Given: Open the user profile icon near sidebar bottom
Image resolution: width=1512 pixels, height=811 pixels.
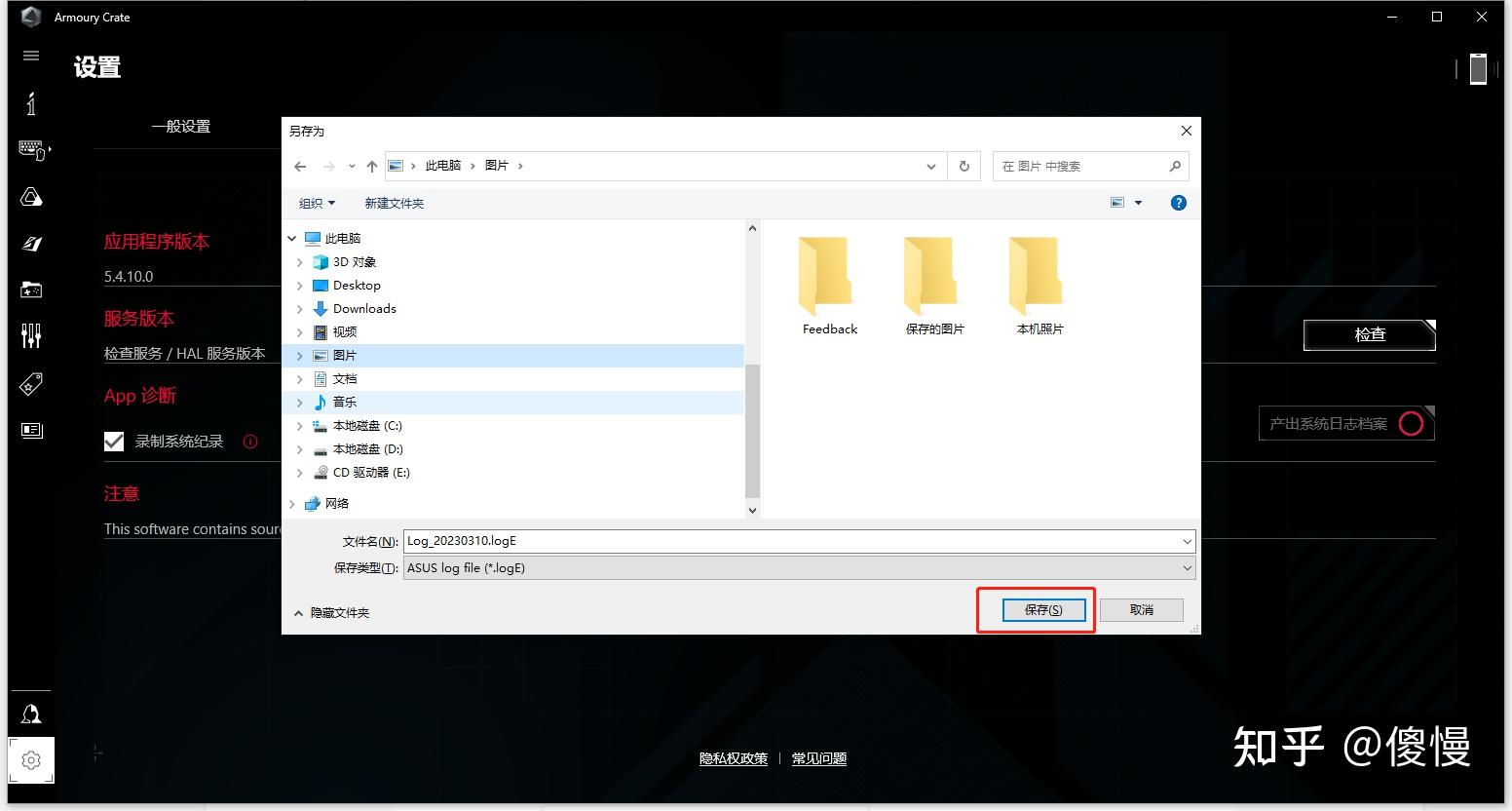Looking at the screenshot, I should 30,713.
